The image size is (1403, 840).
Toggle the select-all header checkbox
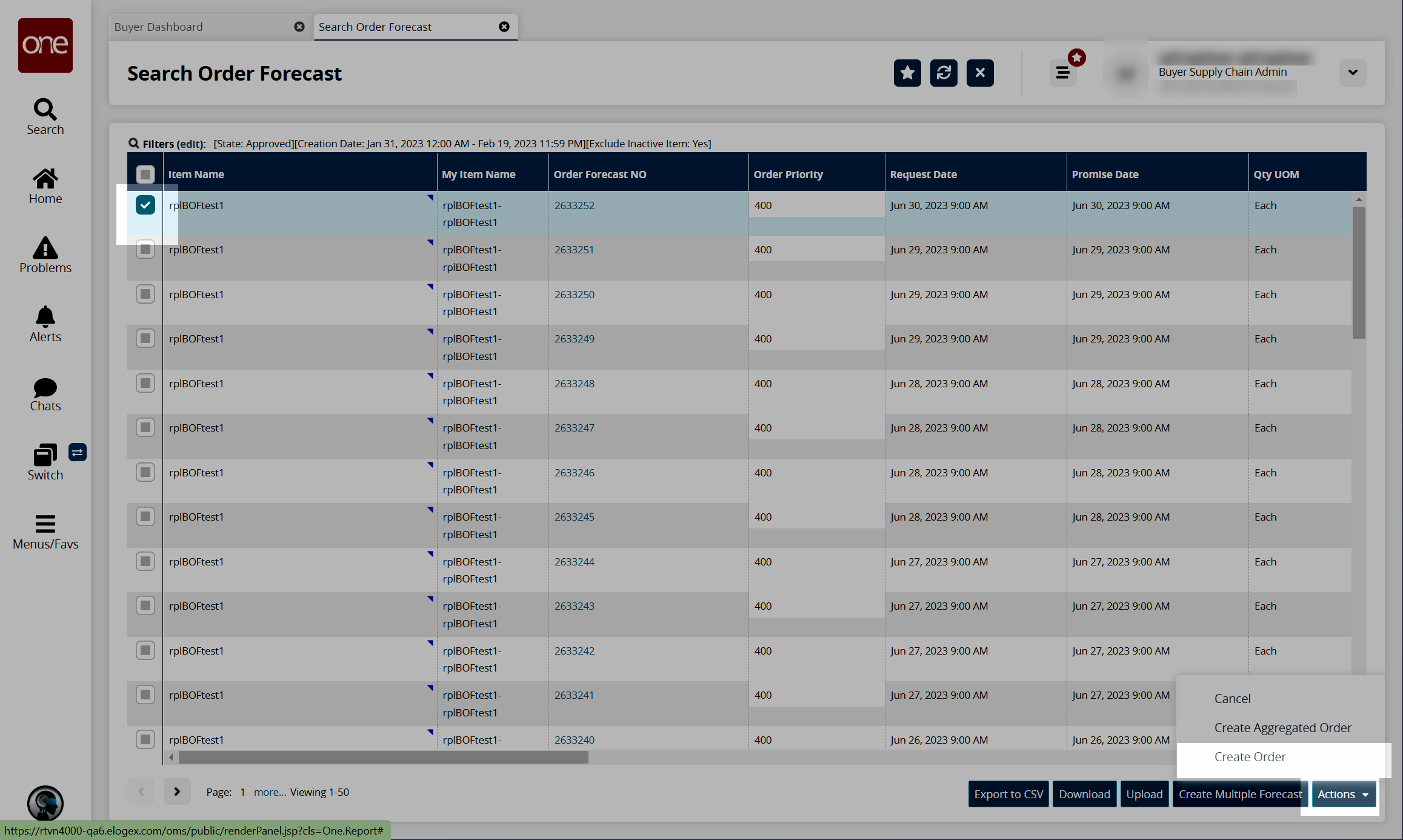coord(145,175)
